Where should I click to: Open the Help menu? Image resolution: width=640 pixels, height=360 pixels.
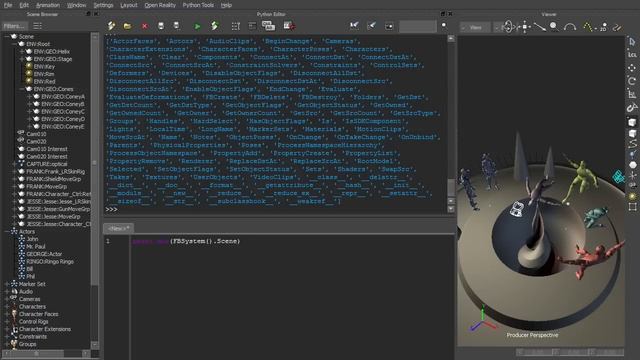(226, 5)
